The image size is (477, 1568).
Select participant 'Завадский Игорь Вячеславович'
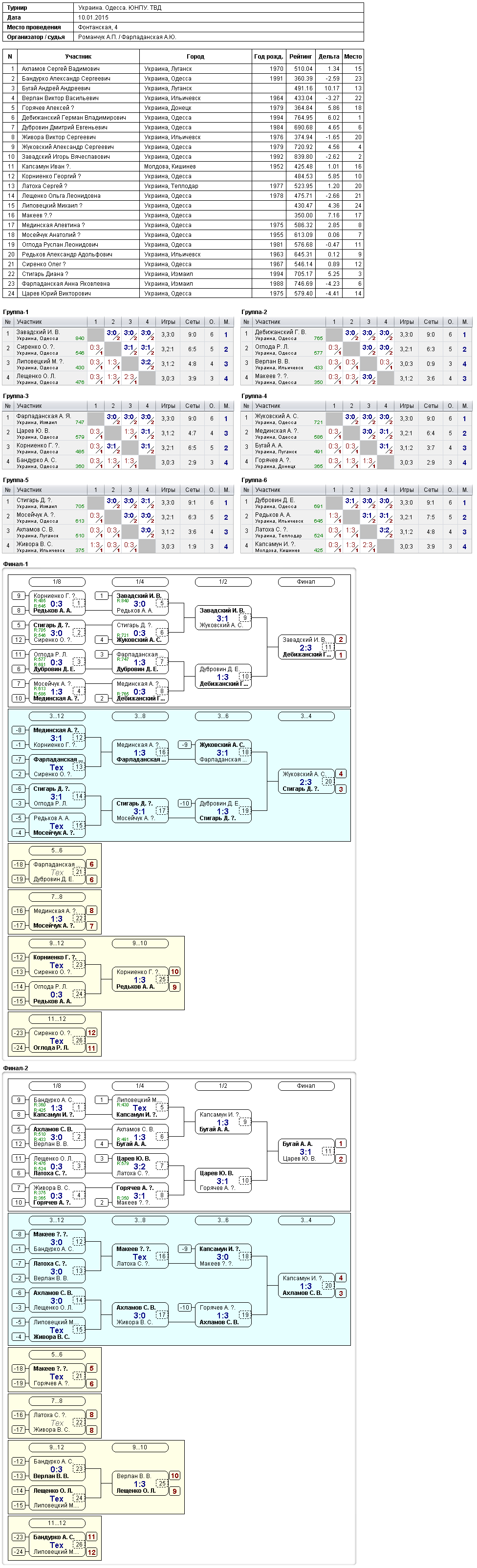(x=66, y=156)
